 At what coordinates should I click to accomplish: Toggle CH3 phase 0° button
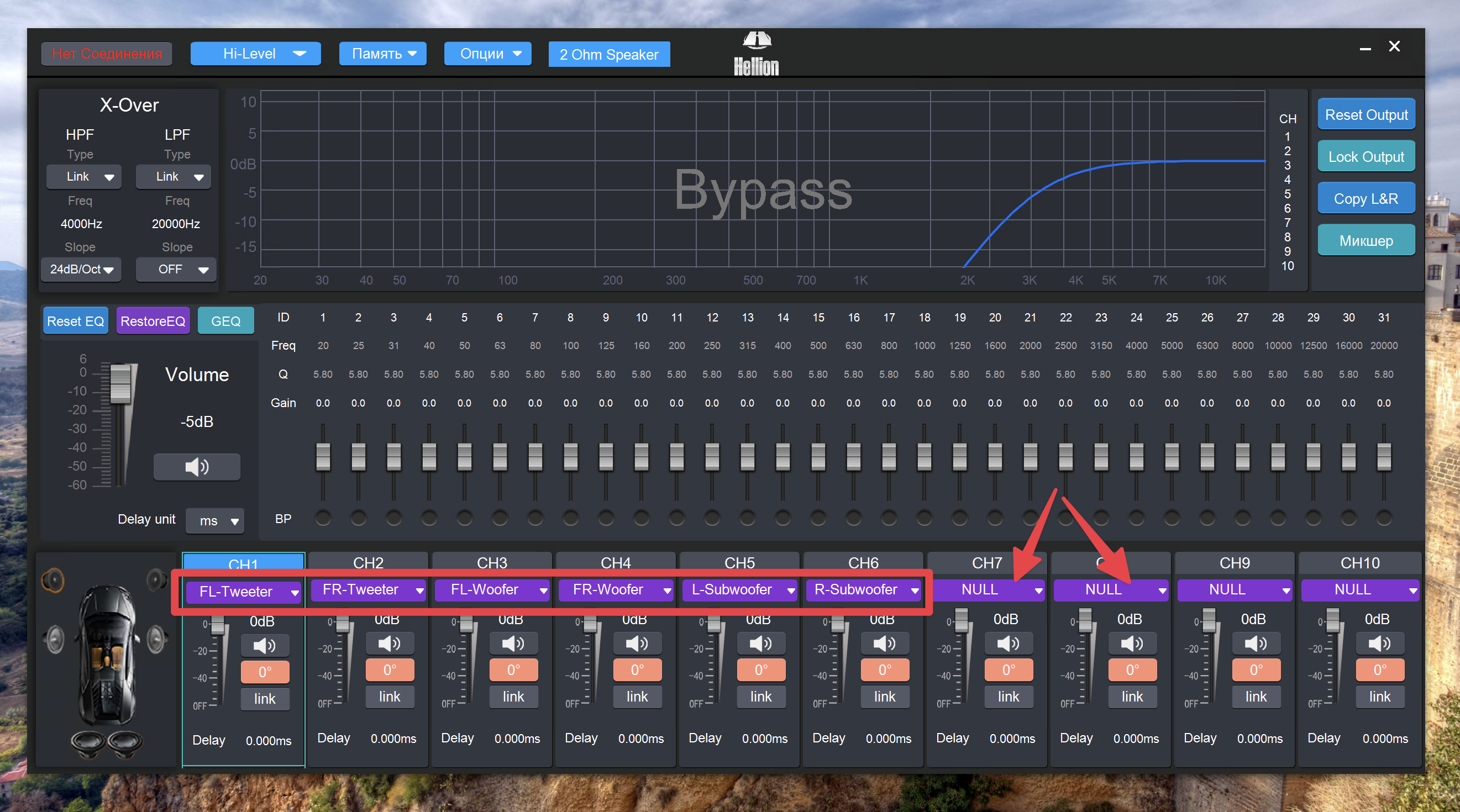pos(513,670)
